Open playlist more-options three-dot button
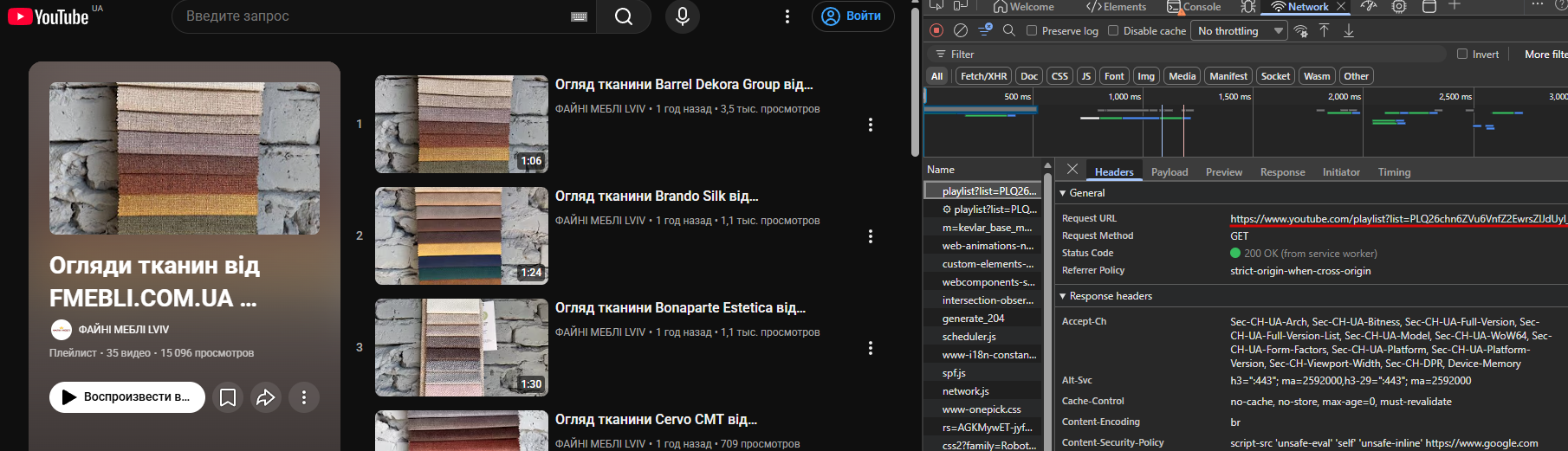The width and height of the screenshot is (1568, 451). 304,397
